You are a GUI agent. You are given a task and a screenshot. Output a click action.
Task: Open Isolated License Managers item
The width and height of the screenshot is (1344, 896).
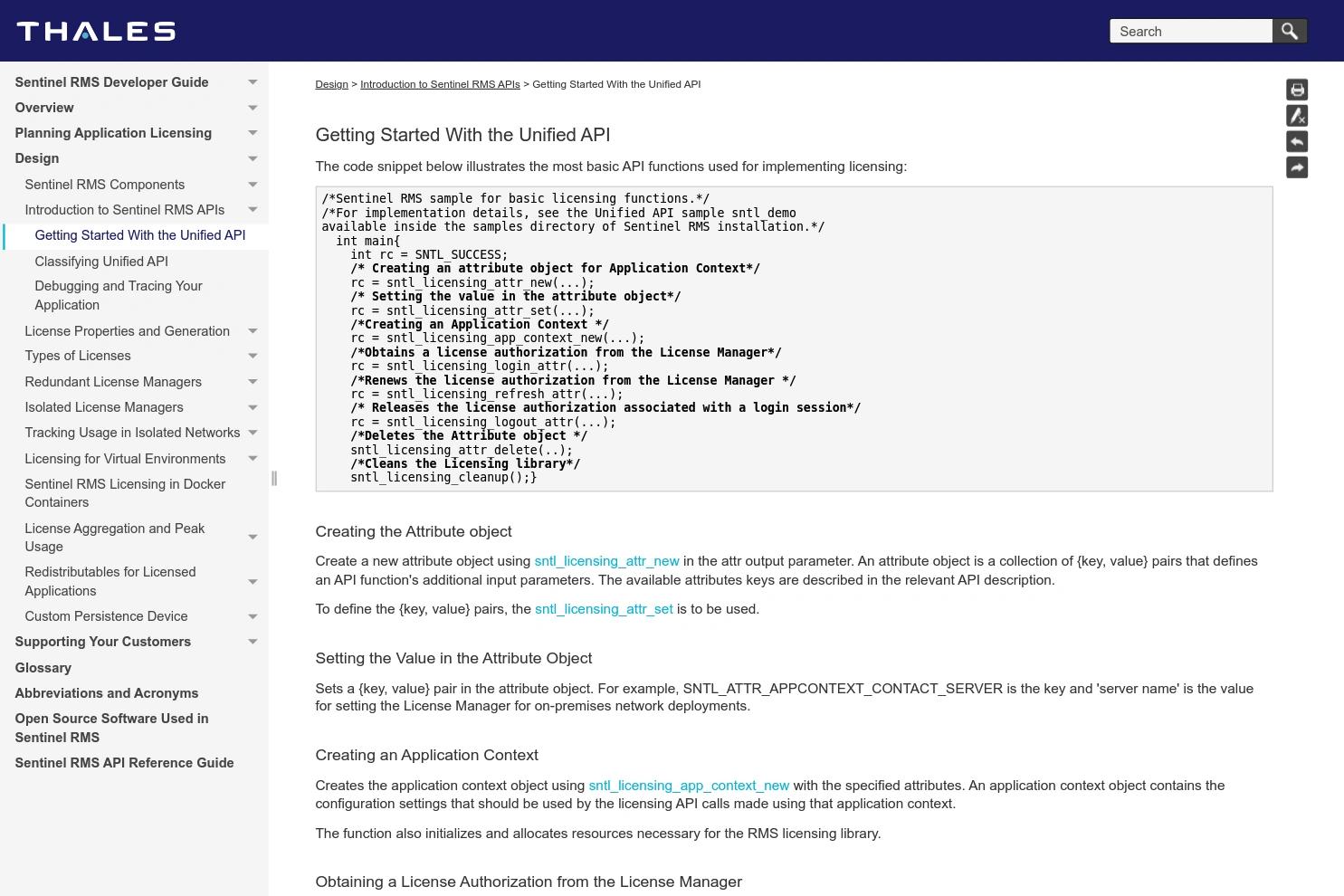pos(104,407)
